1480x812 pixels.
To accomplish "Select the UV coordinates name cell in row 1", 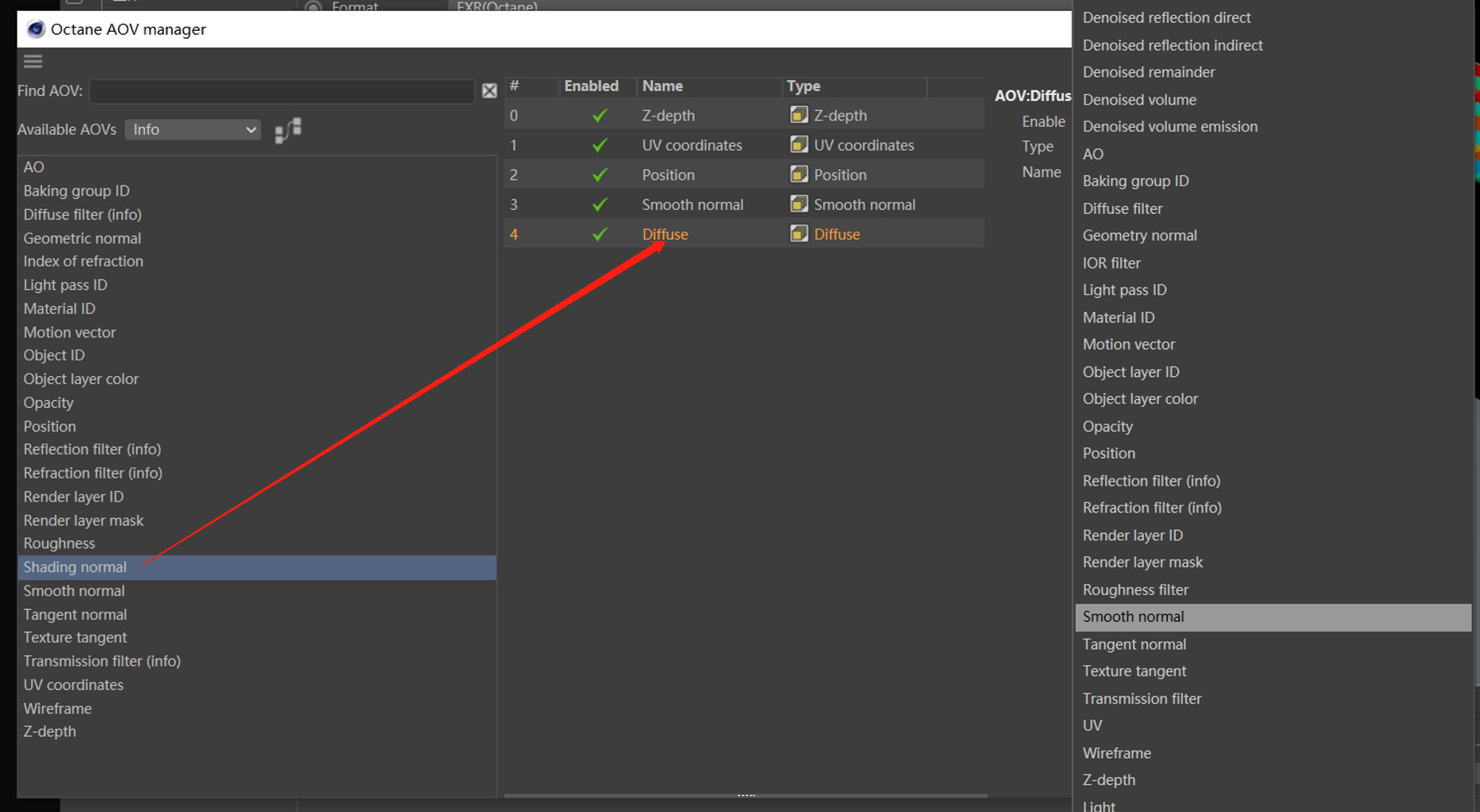I will click(692, 146).
